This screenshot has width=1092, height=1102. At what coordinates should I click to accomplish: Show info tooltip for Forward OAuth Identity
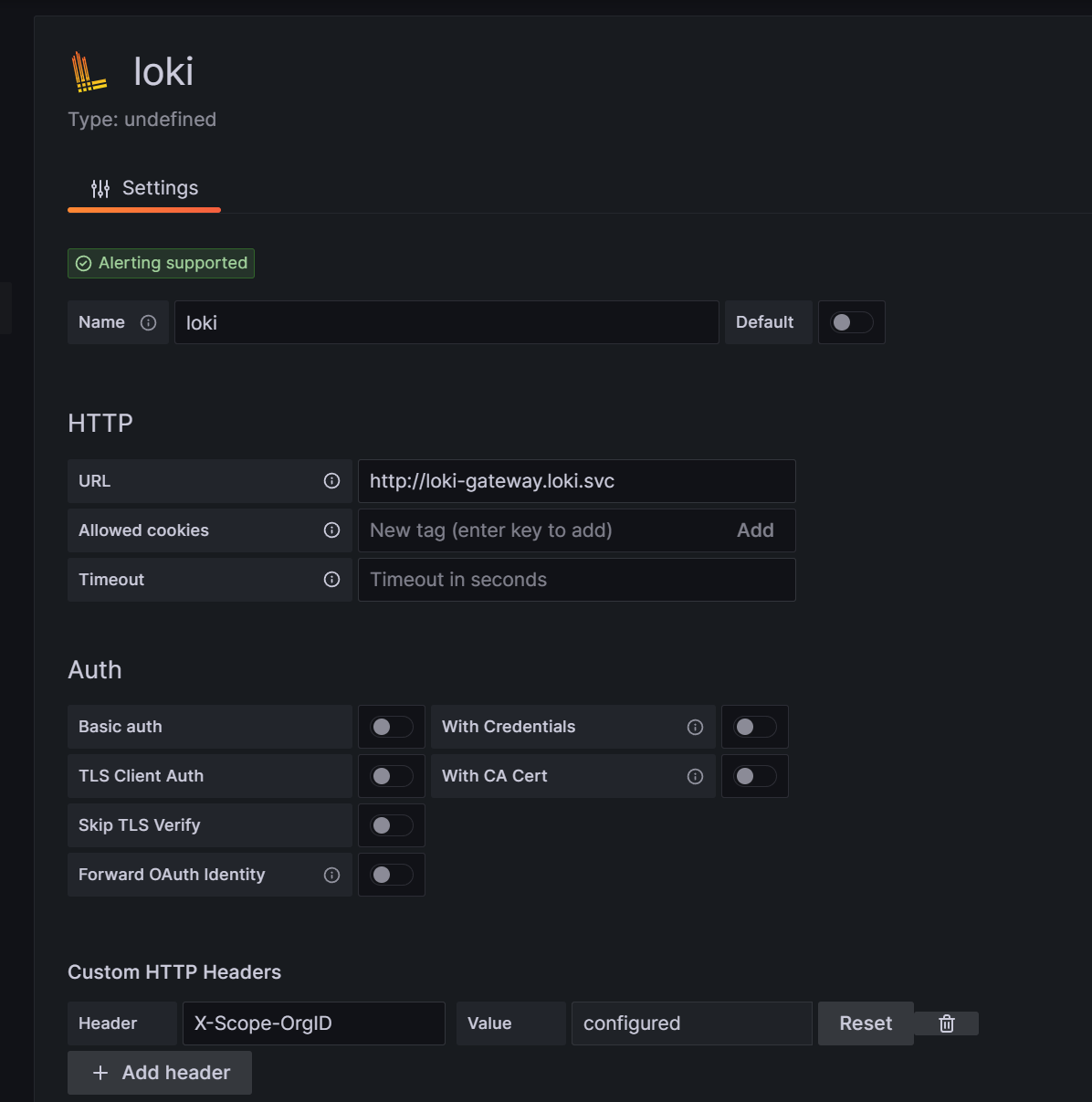point(332,875)
